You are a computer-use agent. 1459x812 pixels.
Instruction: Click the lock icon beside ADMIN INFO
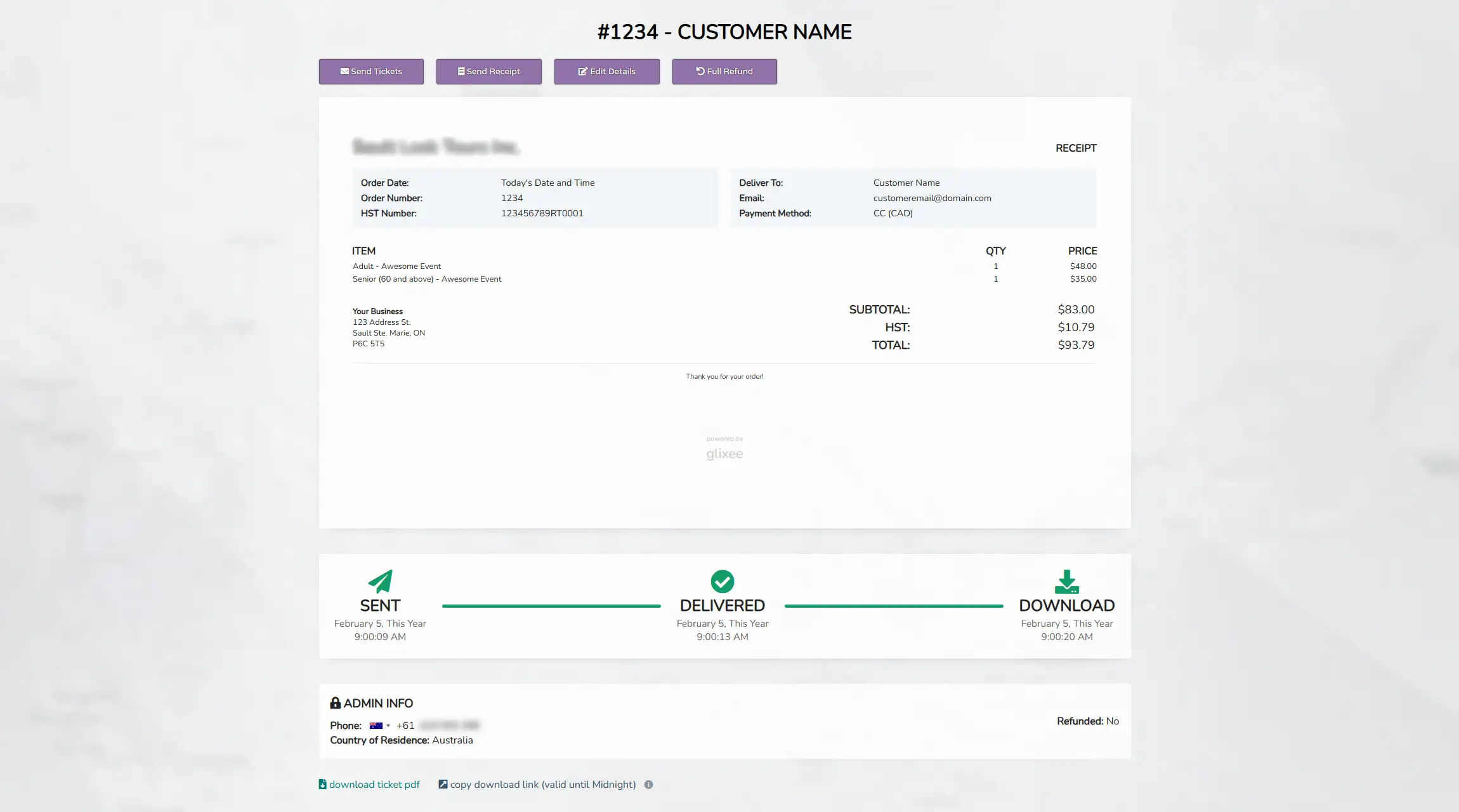coord(335,703)
